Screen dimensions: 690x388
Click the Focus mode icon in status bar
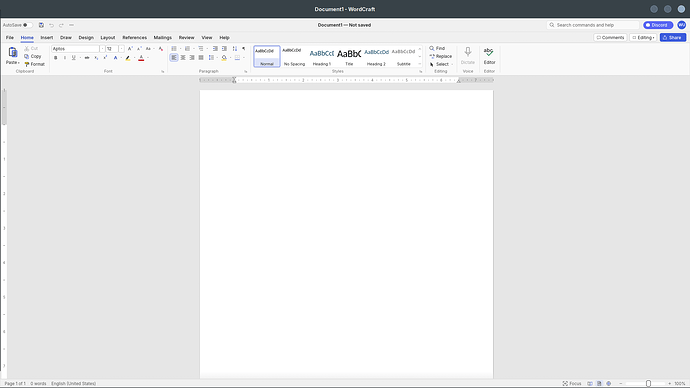(572, 384)
